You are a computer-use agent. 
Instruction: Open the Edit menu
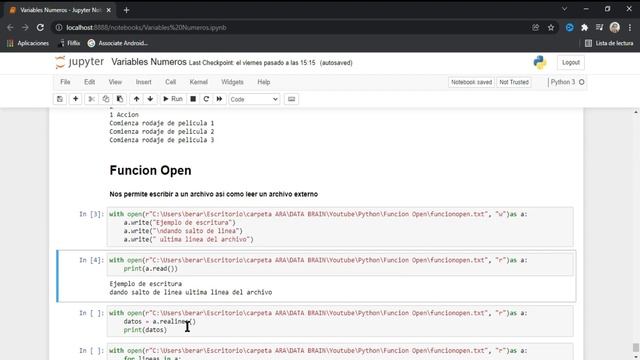point(89,82)
